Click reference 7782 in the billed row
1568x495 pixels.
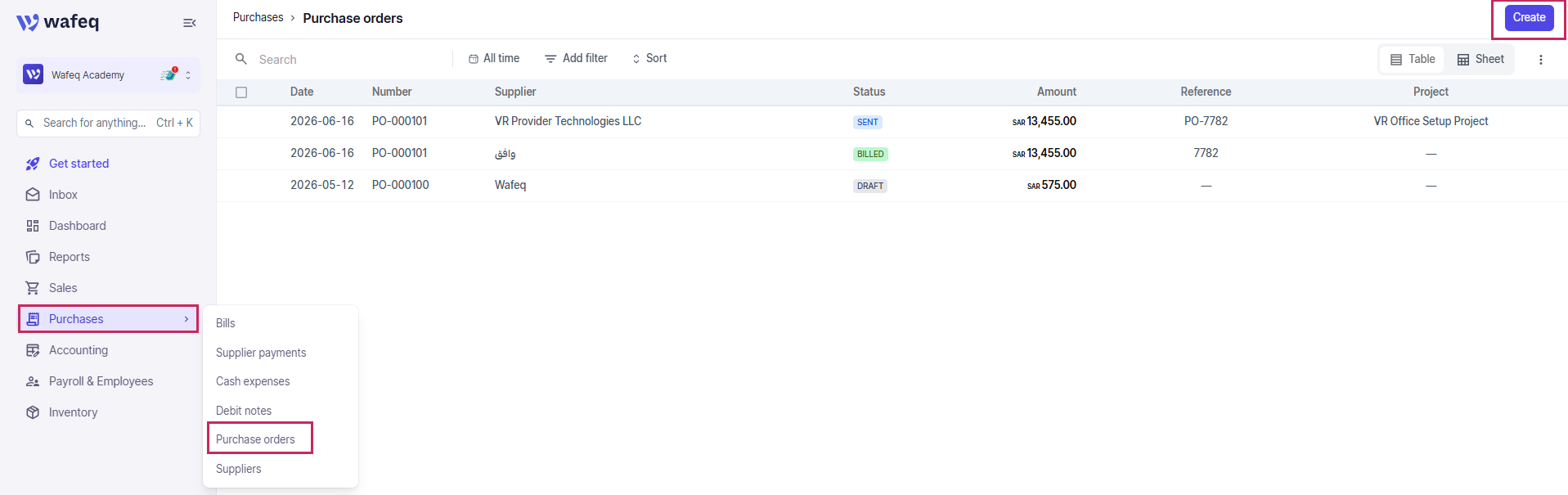coord(1206,153)
